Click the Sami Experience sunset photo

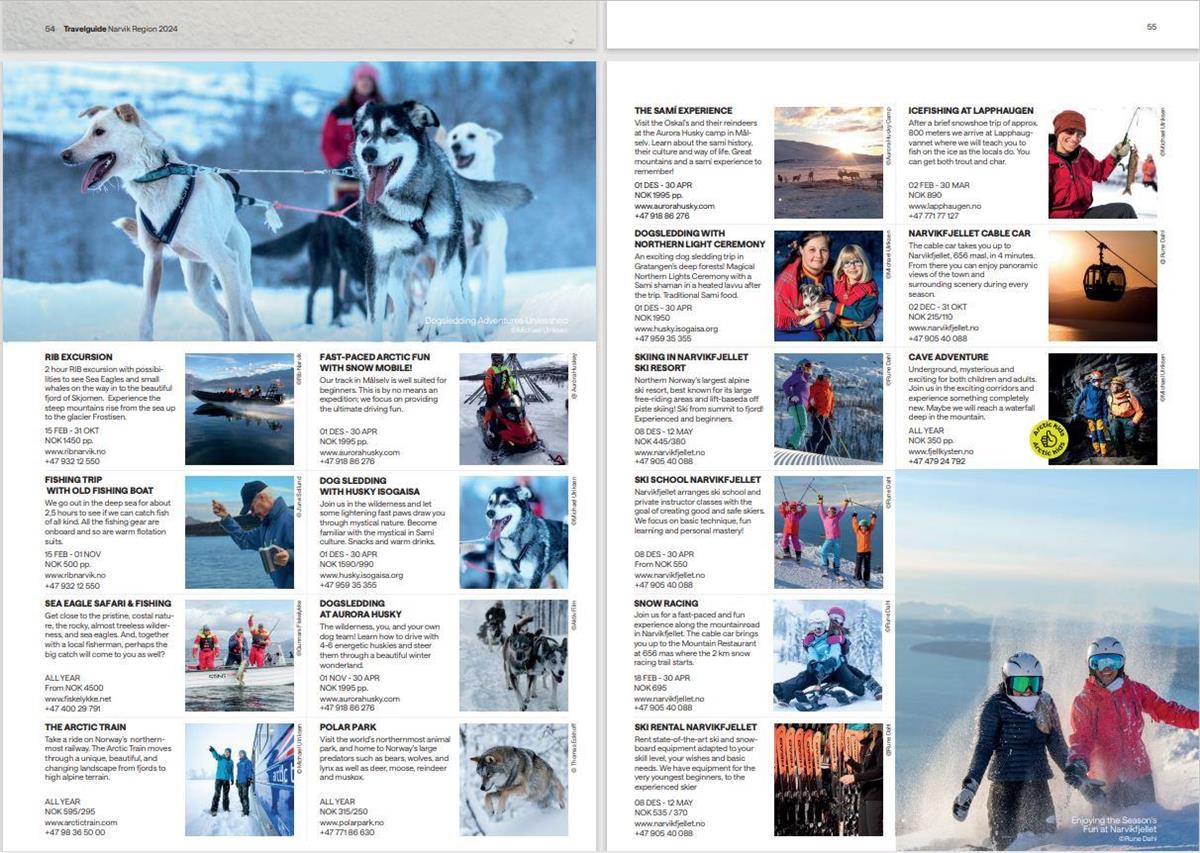click(828, 163)
